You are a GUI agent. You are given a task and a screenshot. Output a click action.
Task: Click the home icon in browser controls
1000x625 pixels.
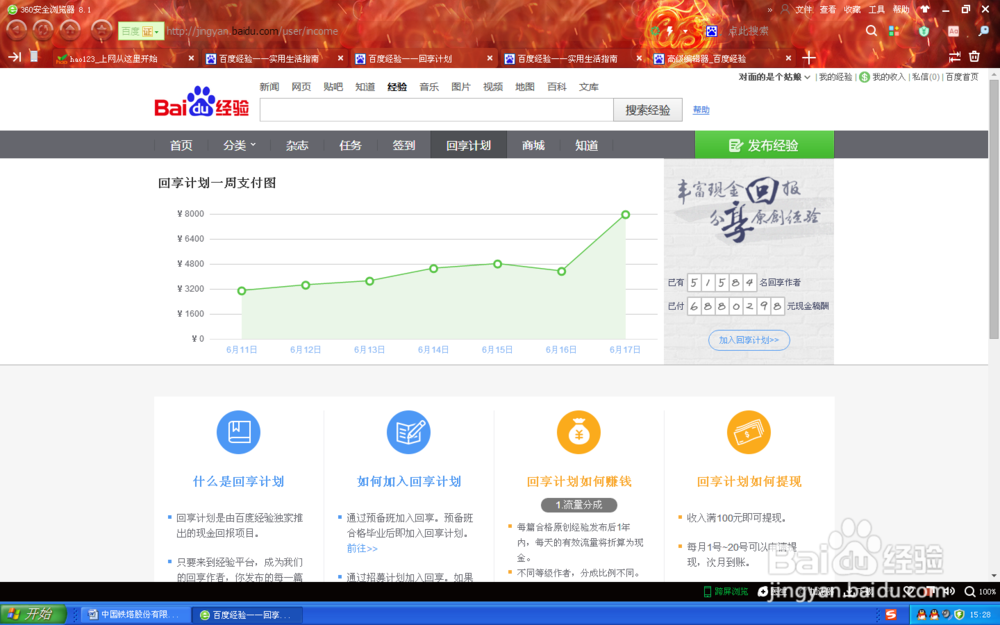pos(70,31)
